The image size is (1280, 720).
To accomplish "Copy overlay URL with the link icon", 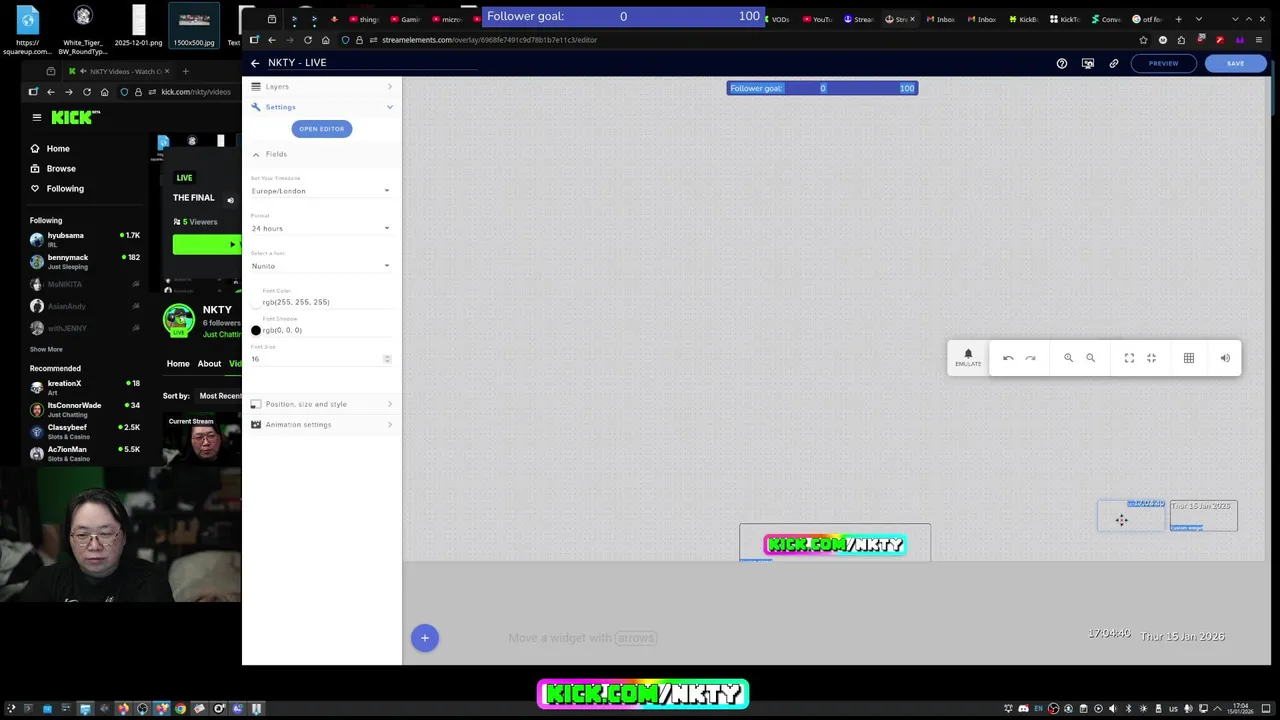I will (x=1114, y=63).
